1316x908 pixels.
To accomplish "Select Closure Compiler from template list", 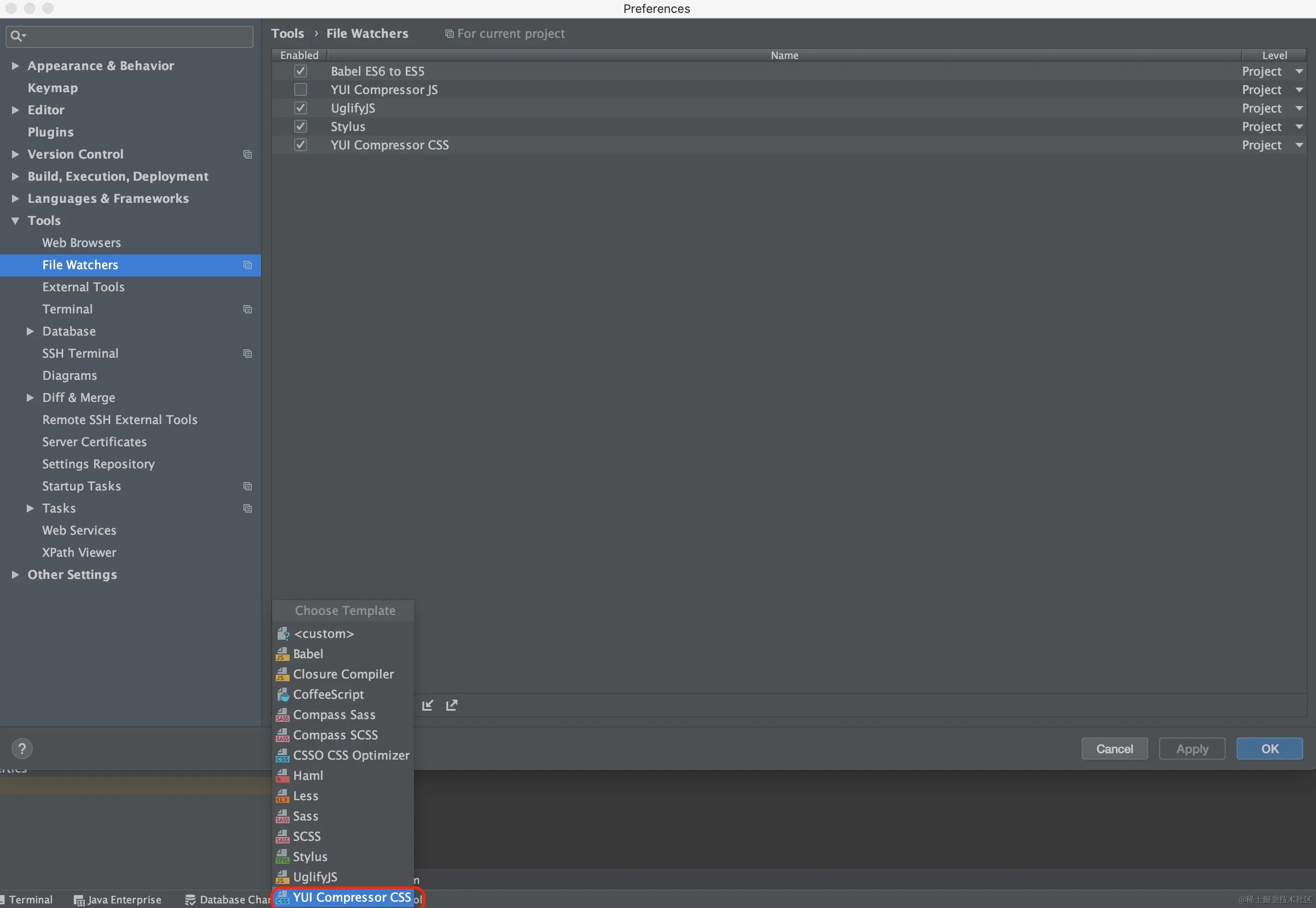I will 343,674.
